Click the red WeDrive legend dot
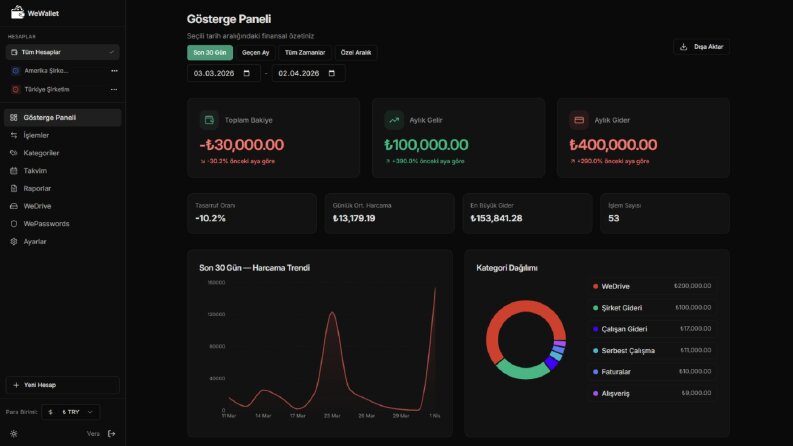This screenshot has height=446, width=793. click(x=595, y=286)
